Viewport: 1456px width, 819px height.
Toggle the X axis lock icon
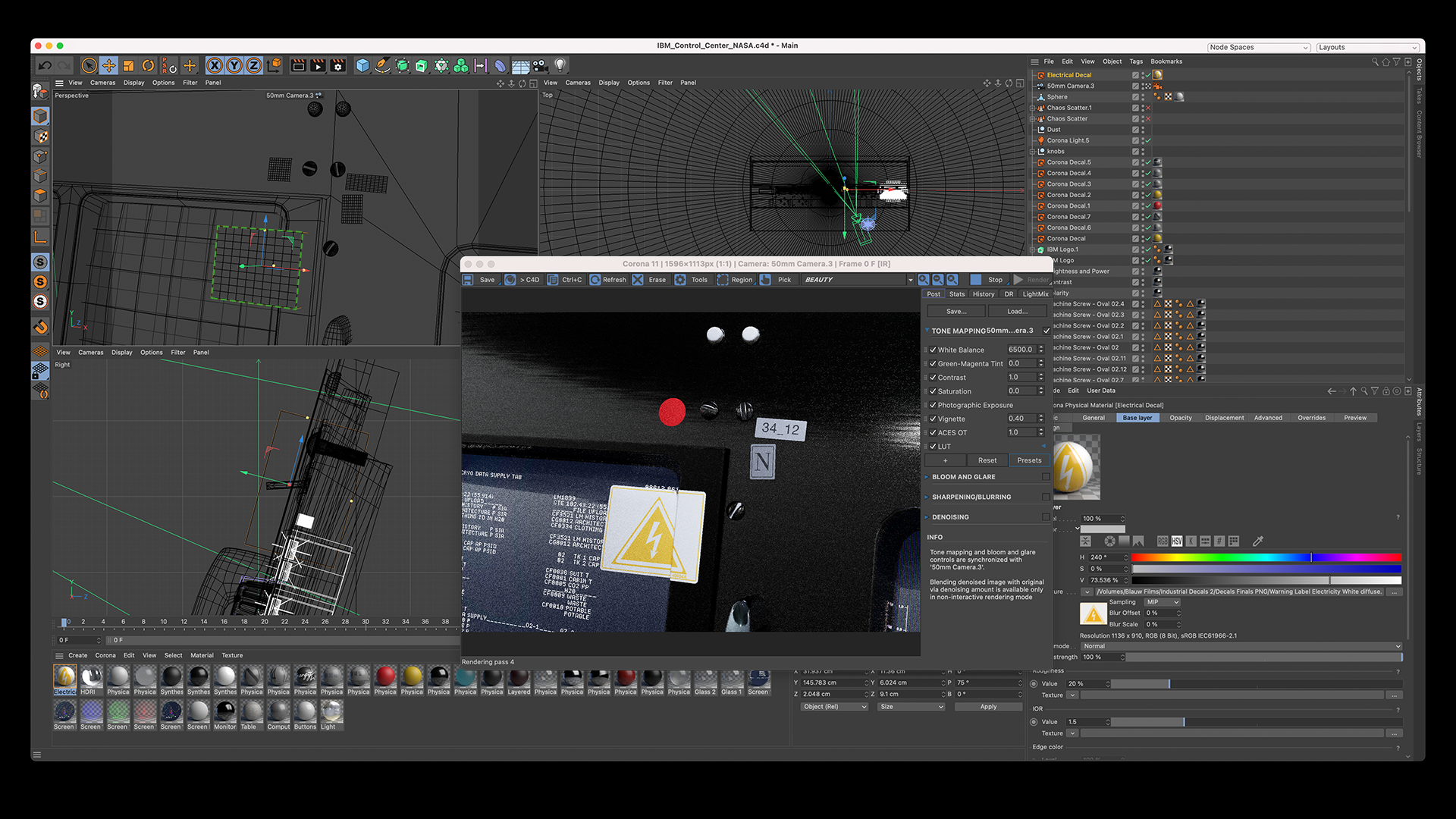pos(215,66)
